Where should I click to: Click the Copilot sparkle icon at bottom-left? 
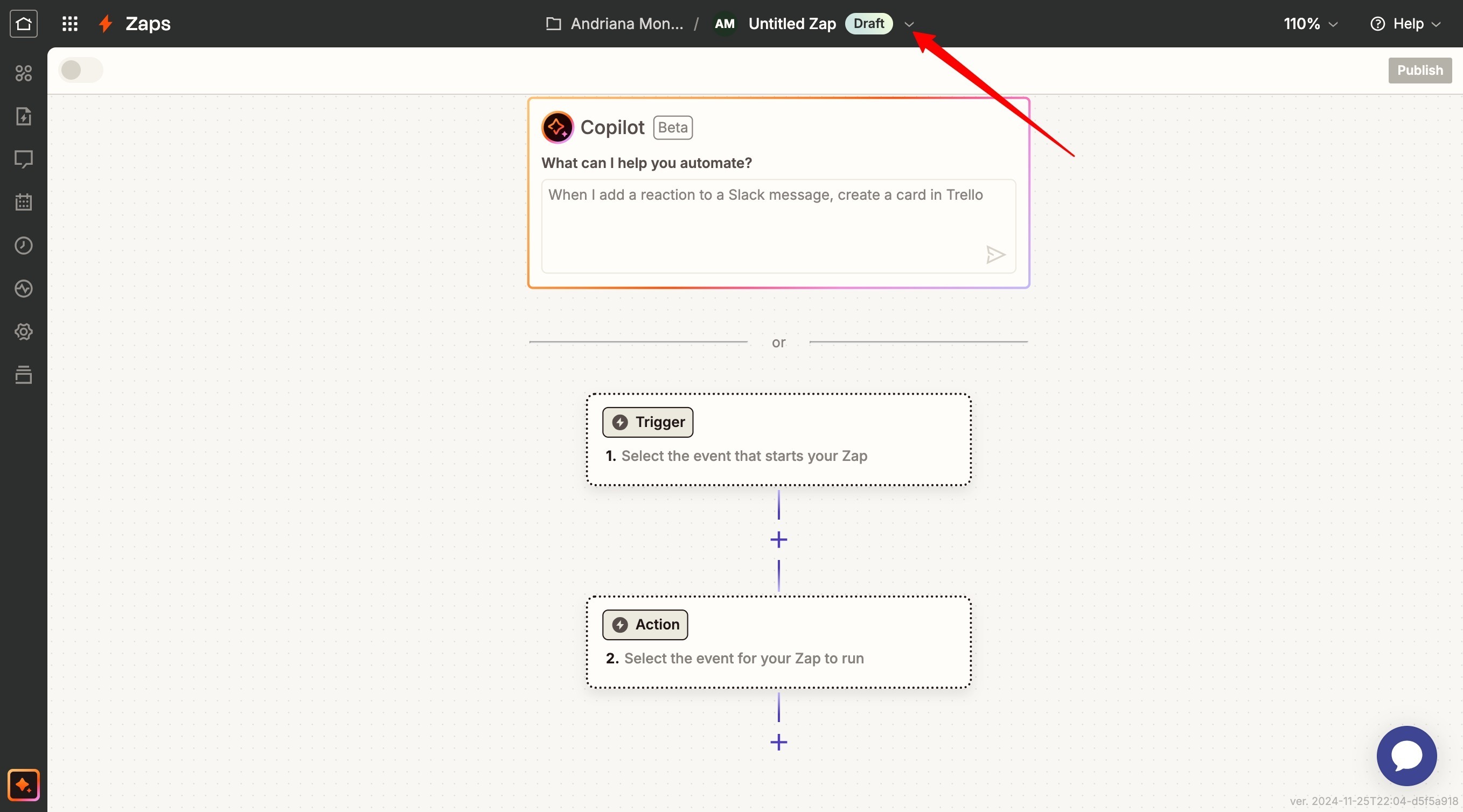[x=23, y=785]
